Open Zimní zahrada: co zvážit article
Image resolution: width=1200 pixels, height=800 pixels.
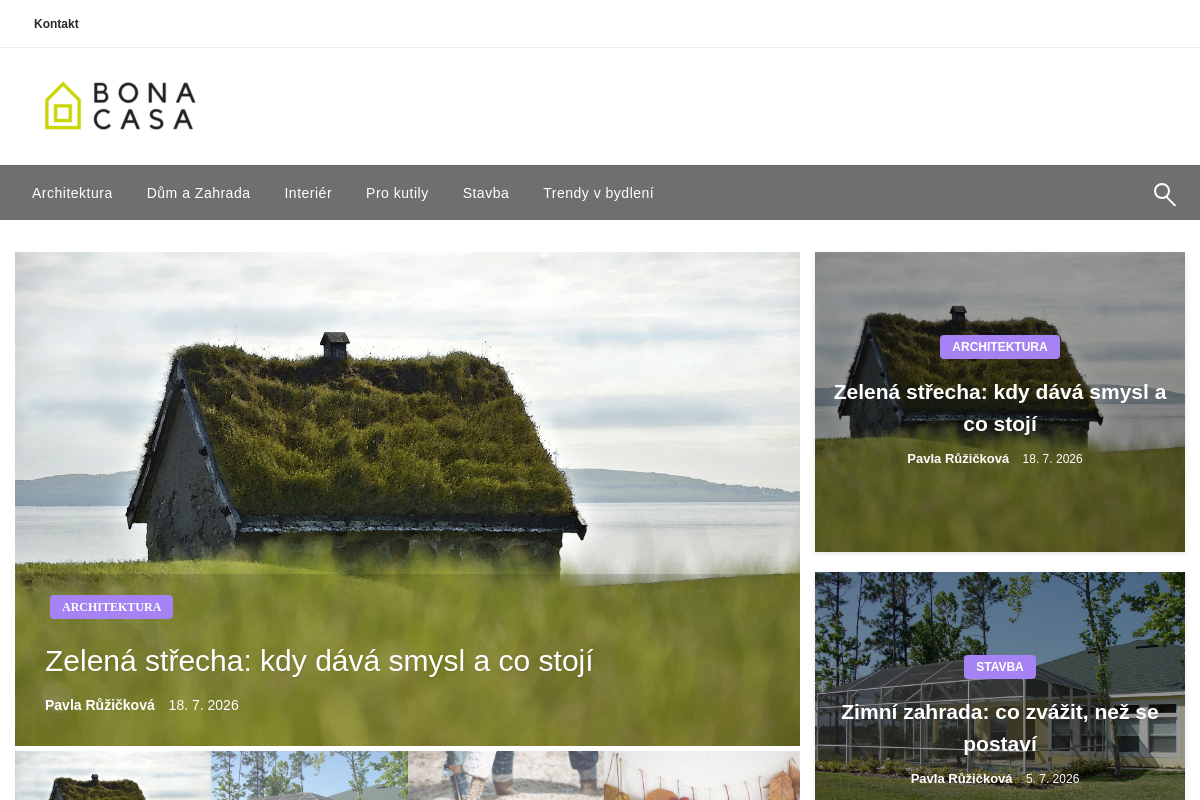pyautogui.click(x=1000, y=728)
